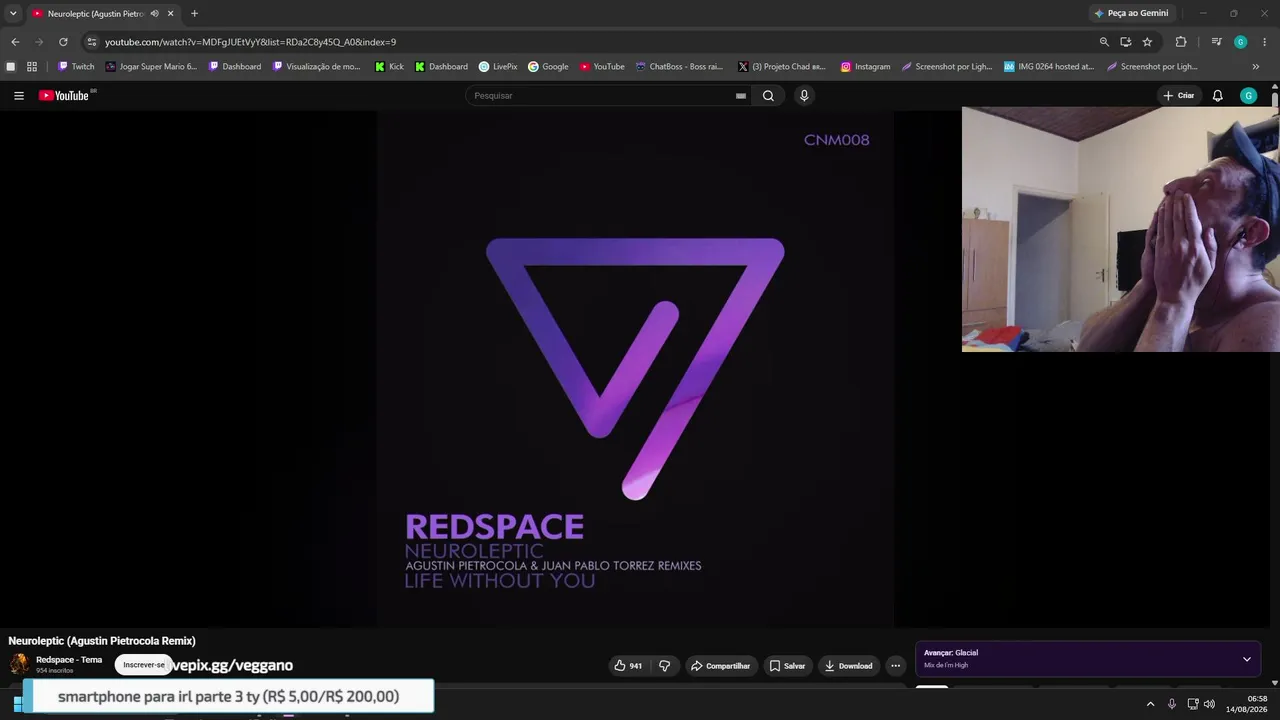This screenshot has width=1280, height=720.
Task: Open the Google bookmark
Action: tap(548, 67)
